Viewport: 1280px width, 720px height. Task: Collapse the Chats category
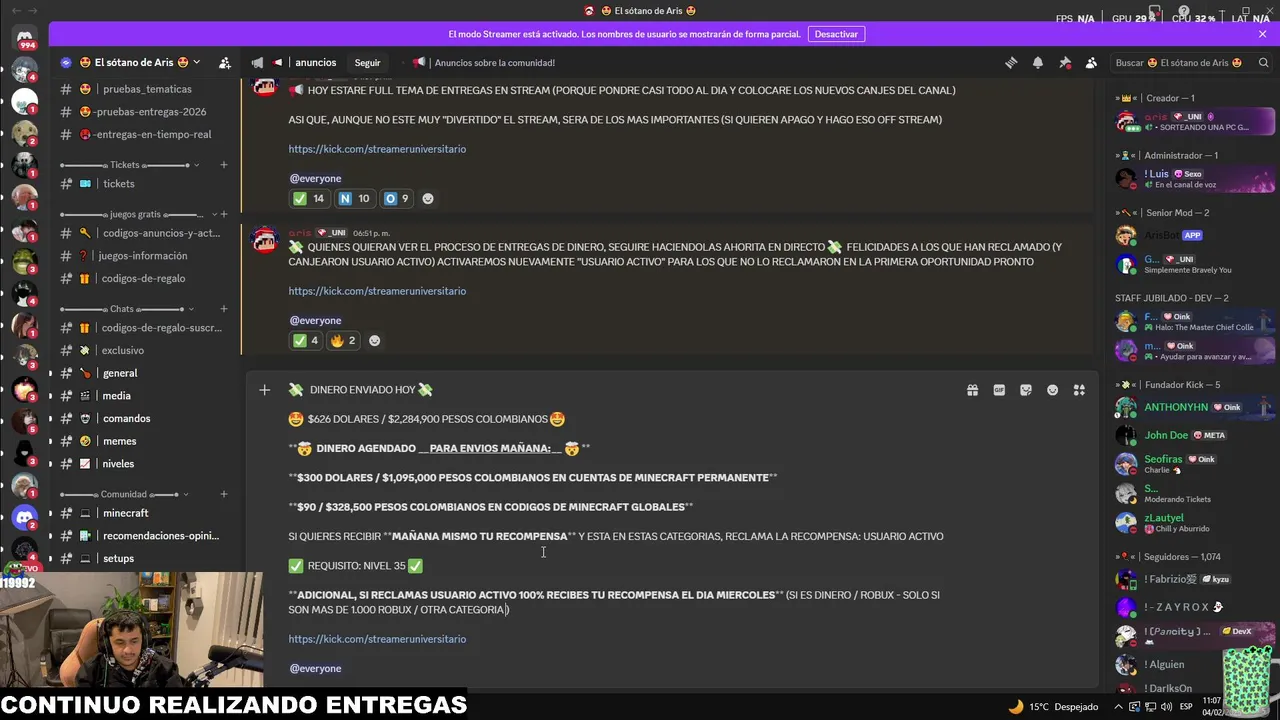[x=127, y=309]
